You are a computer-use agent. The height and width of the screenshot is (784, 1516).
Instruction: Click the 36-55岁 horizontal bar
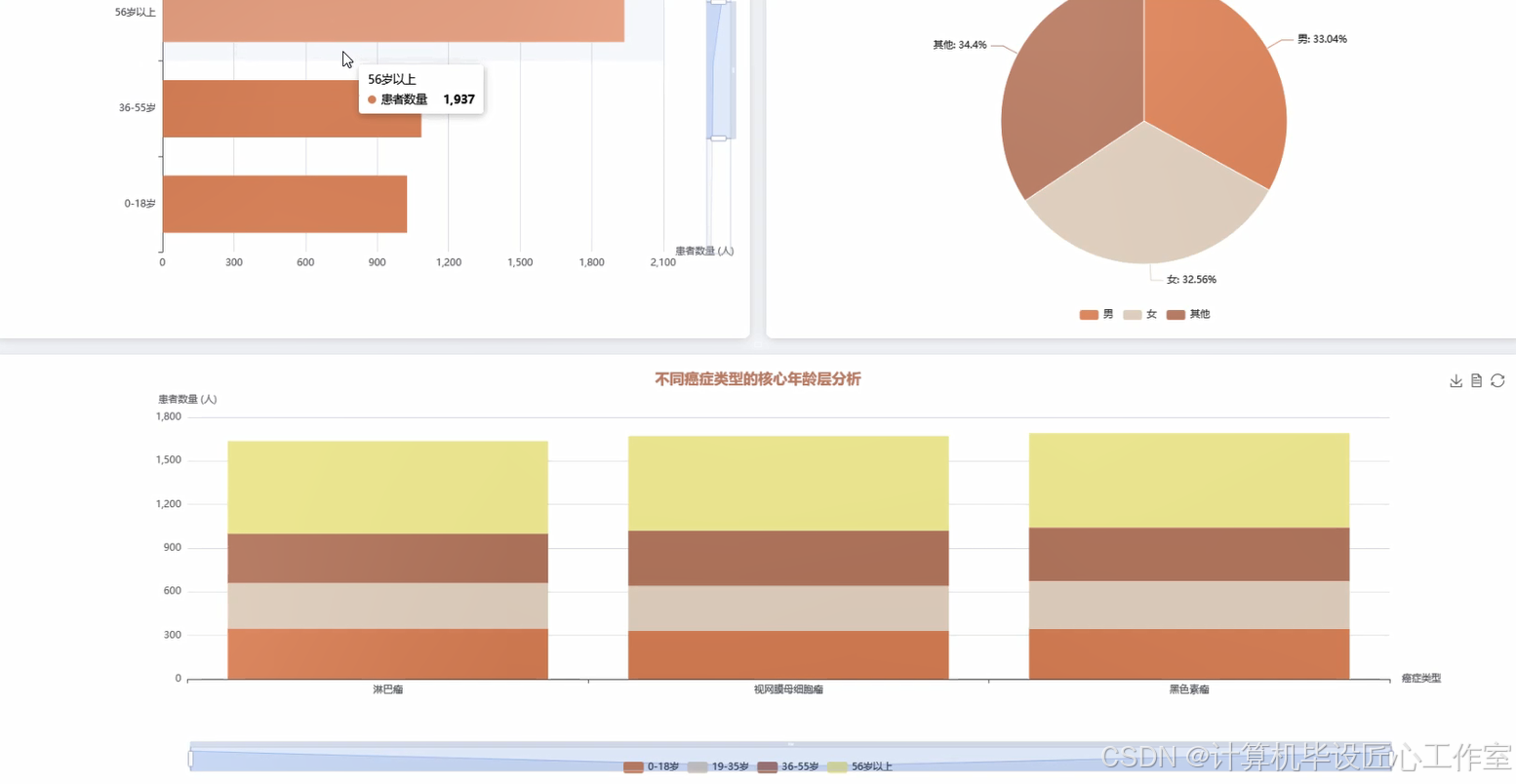click(292, 108)
